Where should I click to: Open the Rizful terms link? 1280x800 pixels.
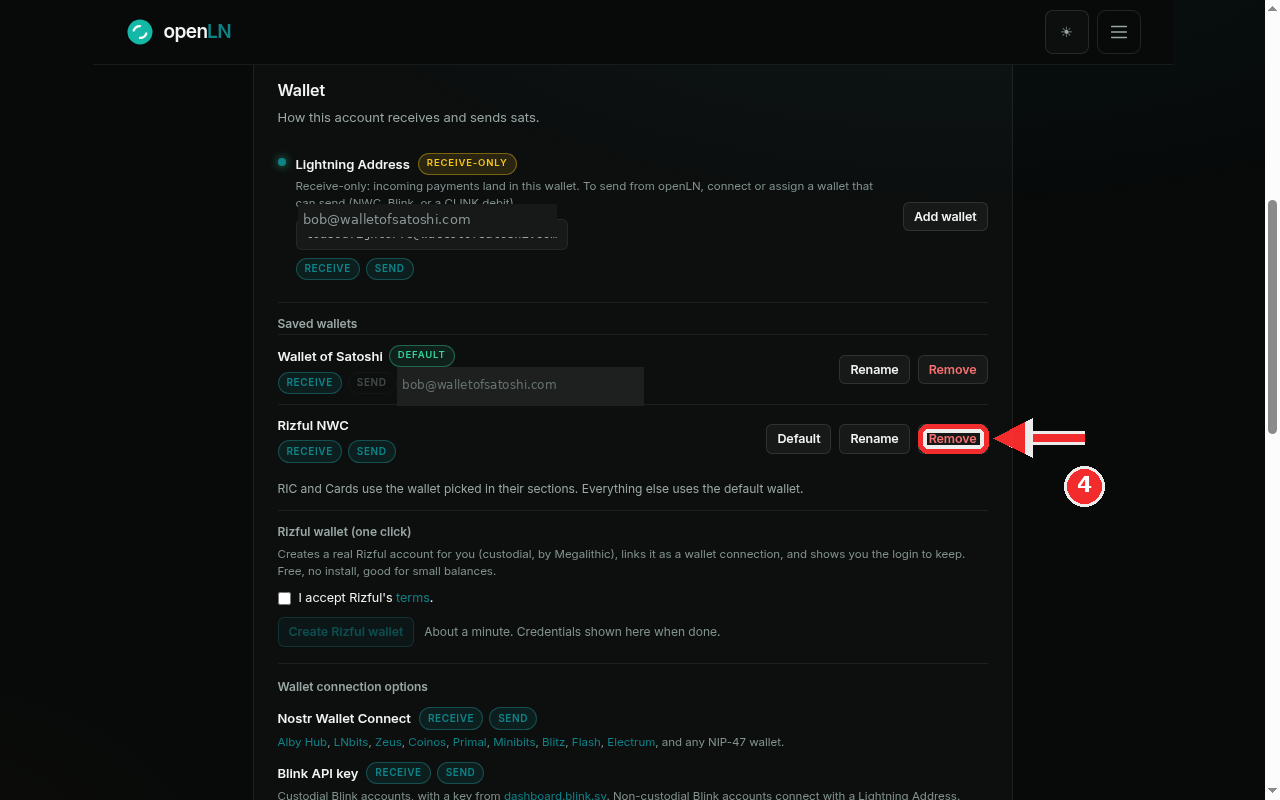point(413,598)
